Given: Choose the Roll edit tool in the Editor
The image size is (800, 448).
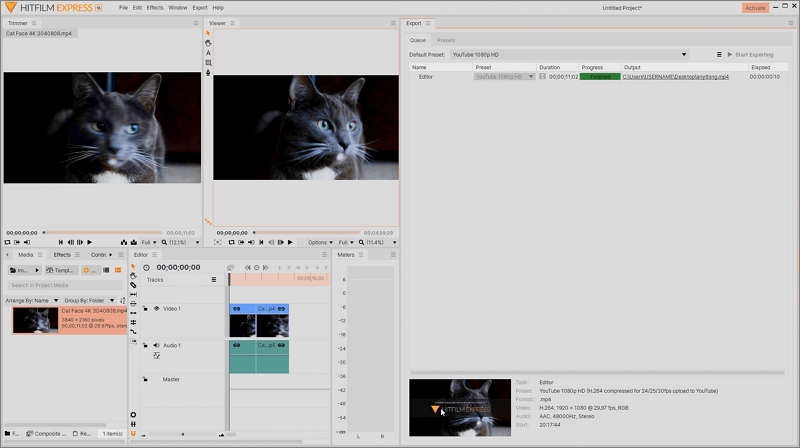Looking at the screenshot, I should tap(133, 322).
